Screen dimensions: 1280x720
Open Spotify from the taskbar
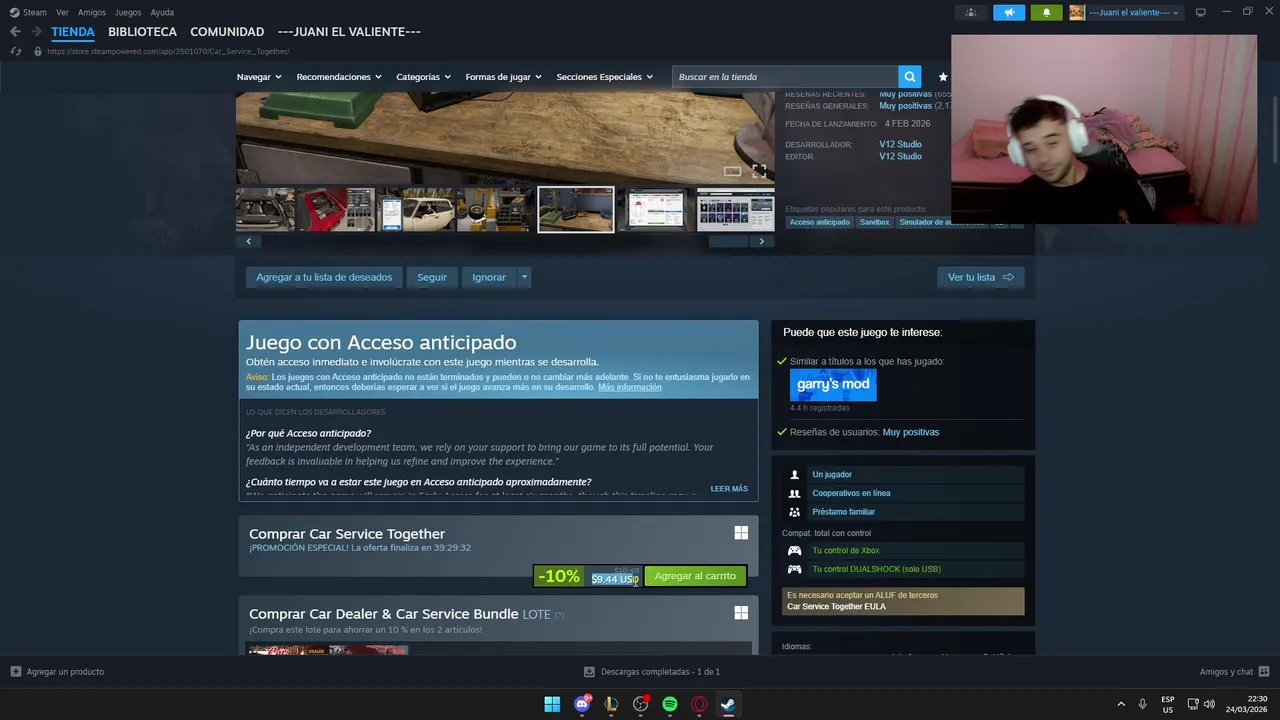(670, 704)
